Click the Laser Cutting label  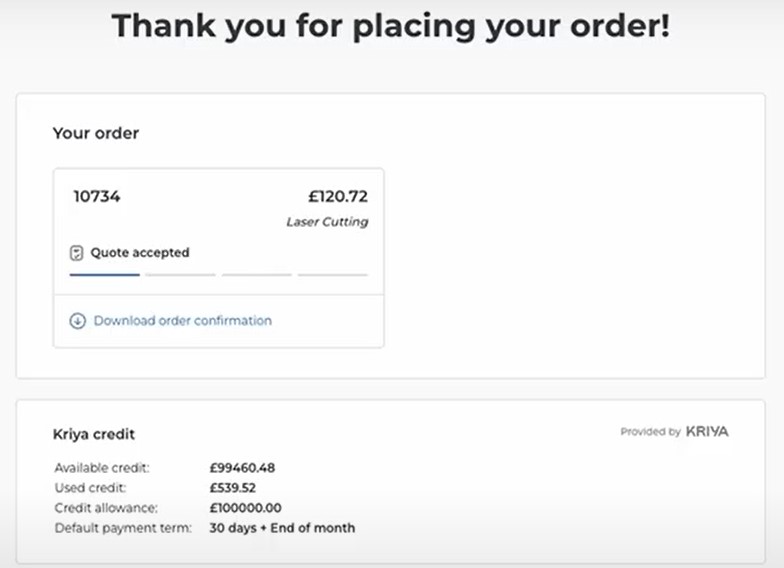(x=328, y=222)
